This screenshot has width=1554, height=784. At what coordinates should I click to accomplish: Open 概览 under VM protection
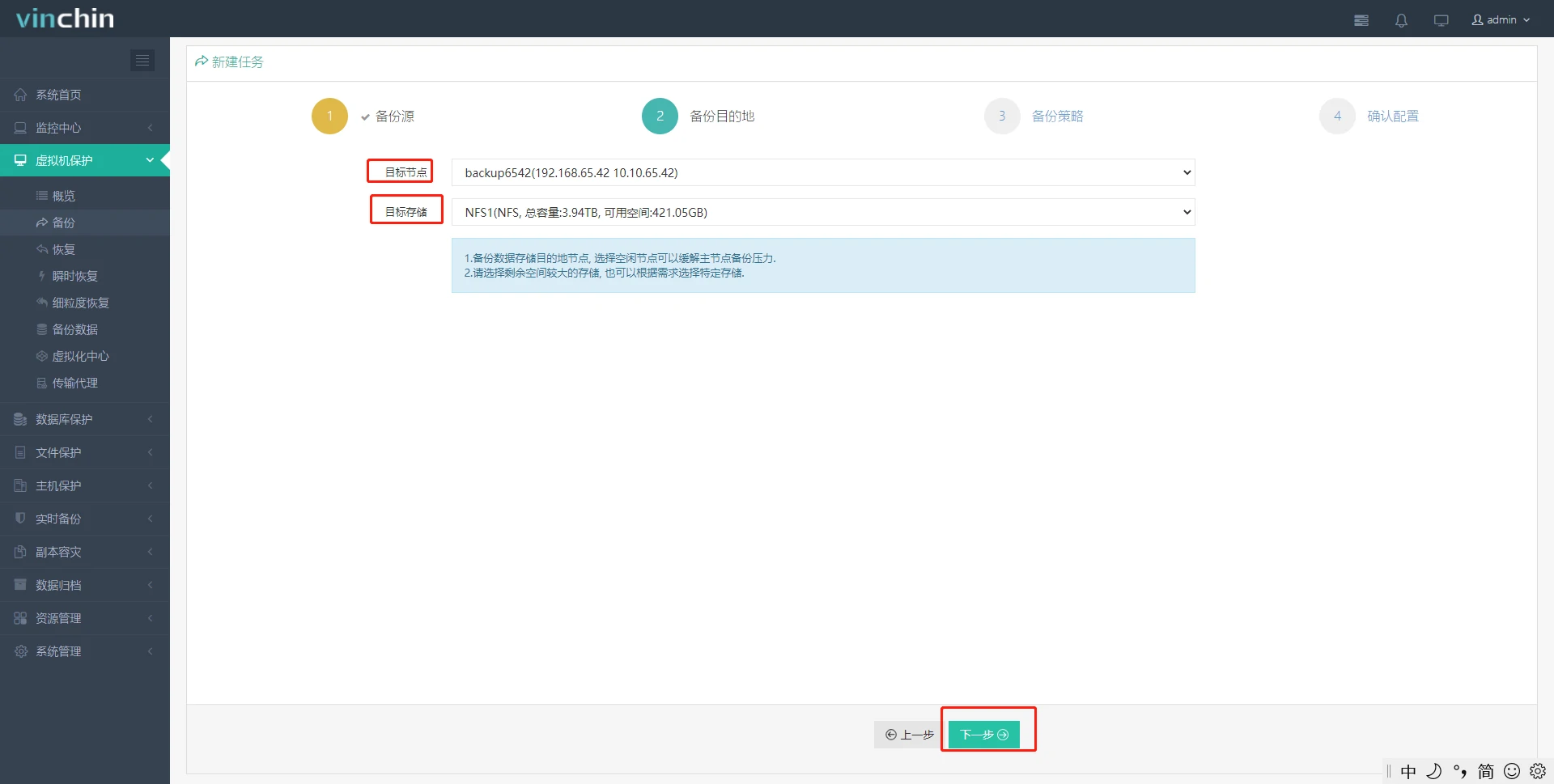[x=85, y=196]
